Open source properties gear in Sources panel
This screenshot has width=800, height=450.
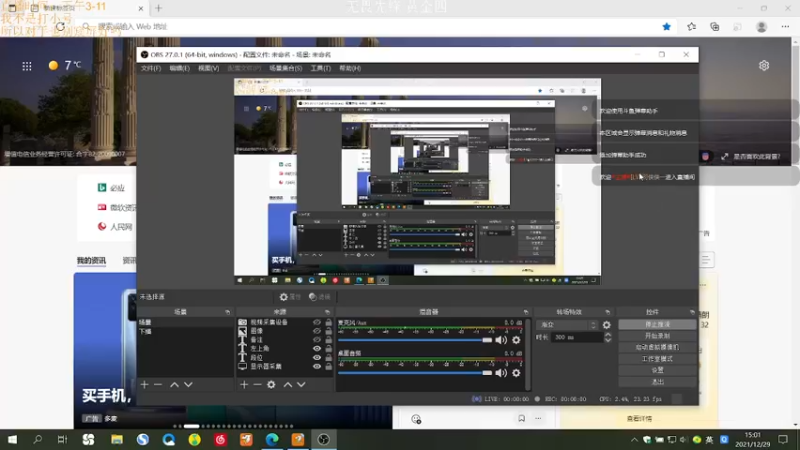coord(271,385)
